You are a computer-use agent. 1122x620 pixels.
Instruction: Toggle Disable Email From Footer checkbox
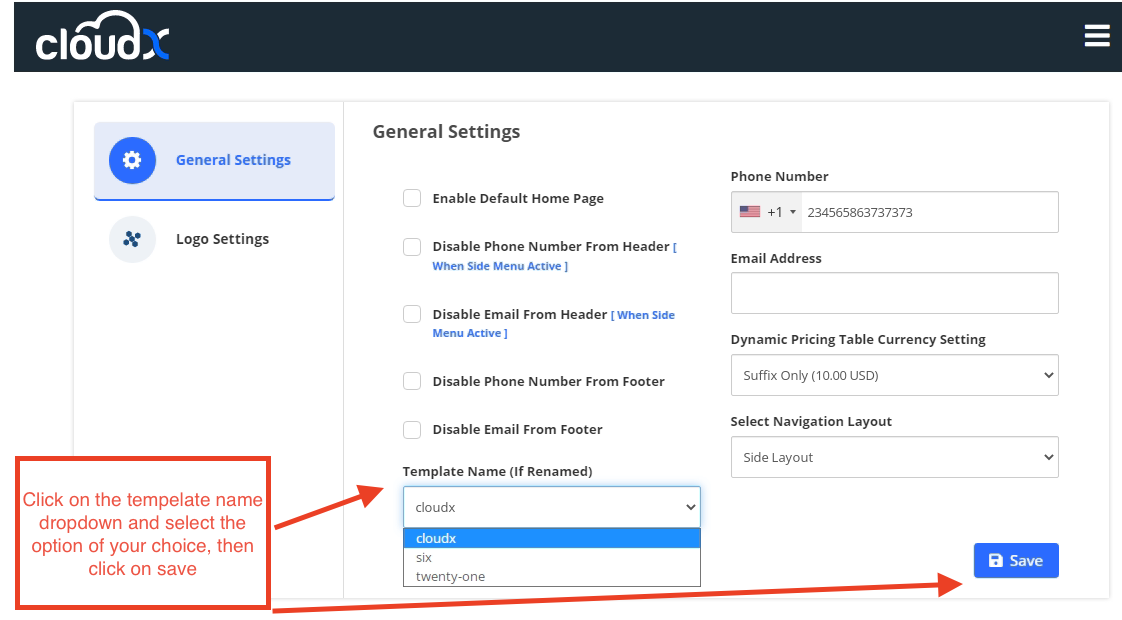tap(412, 429)
